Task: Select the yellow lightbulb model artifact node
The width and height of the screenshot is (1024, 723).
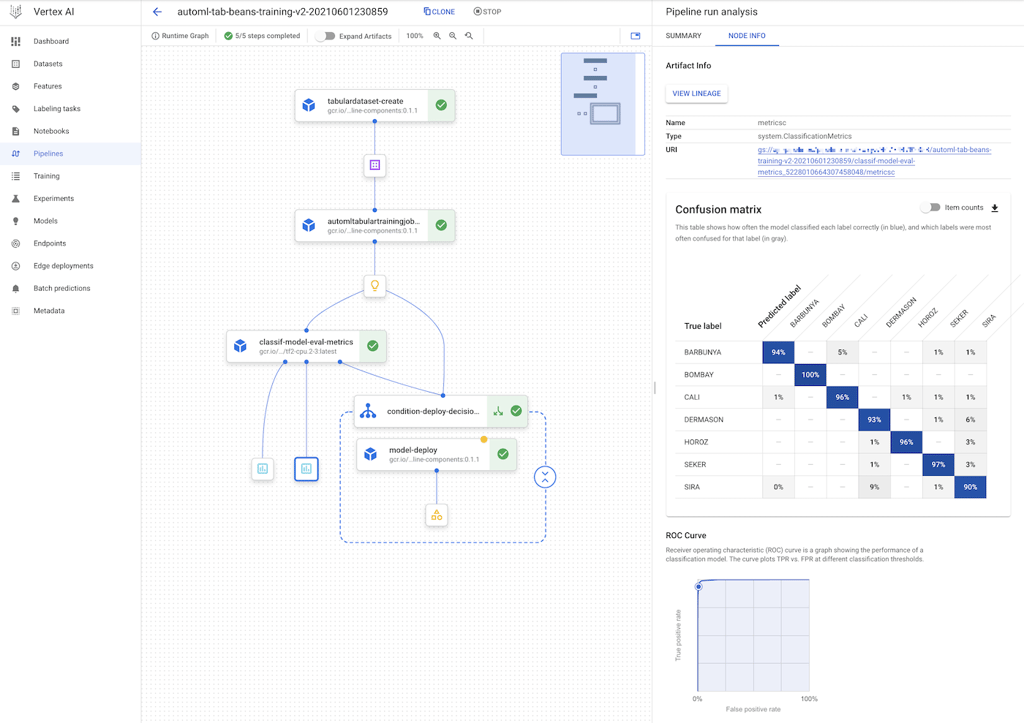Action: 375,286
